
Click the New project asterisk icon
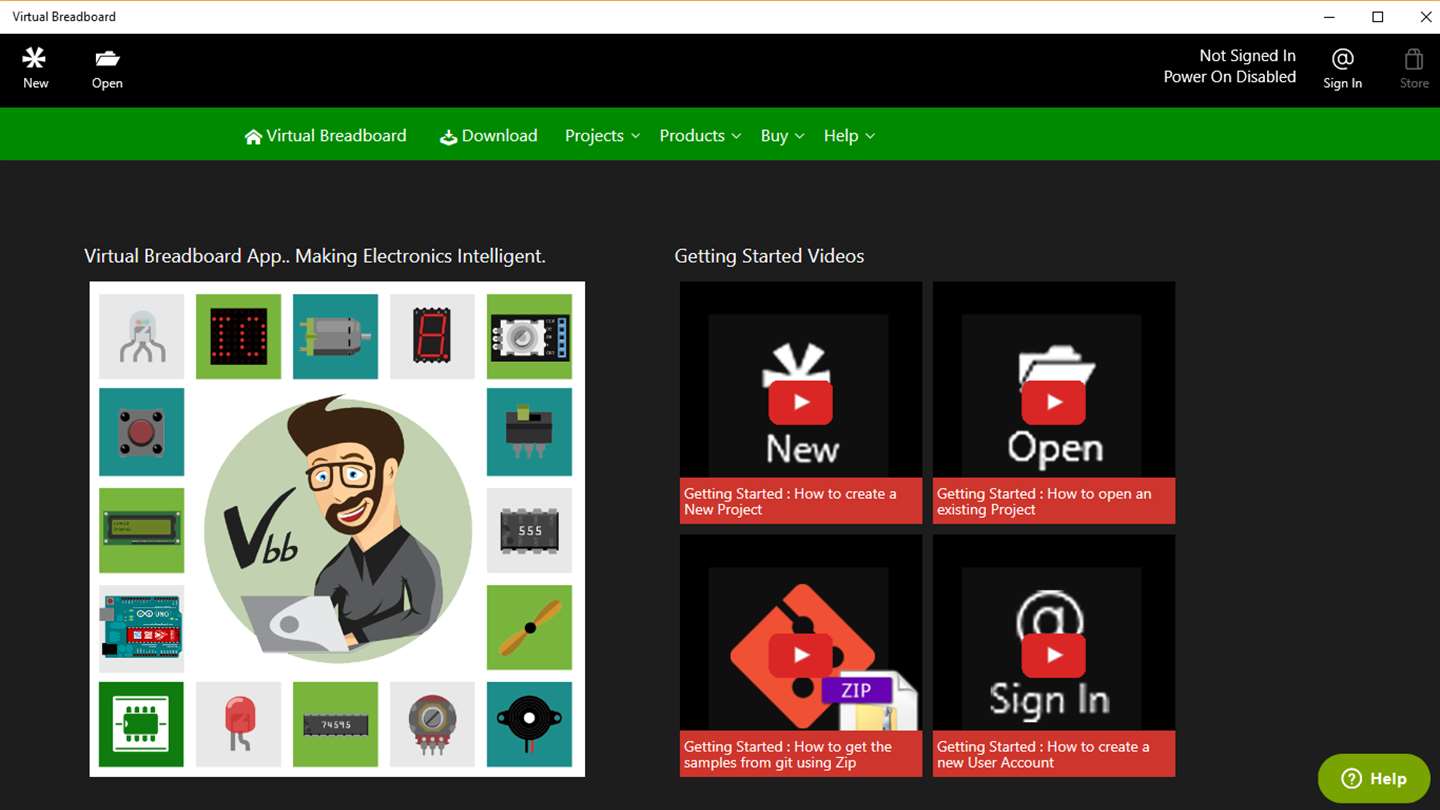point(35,58)
